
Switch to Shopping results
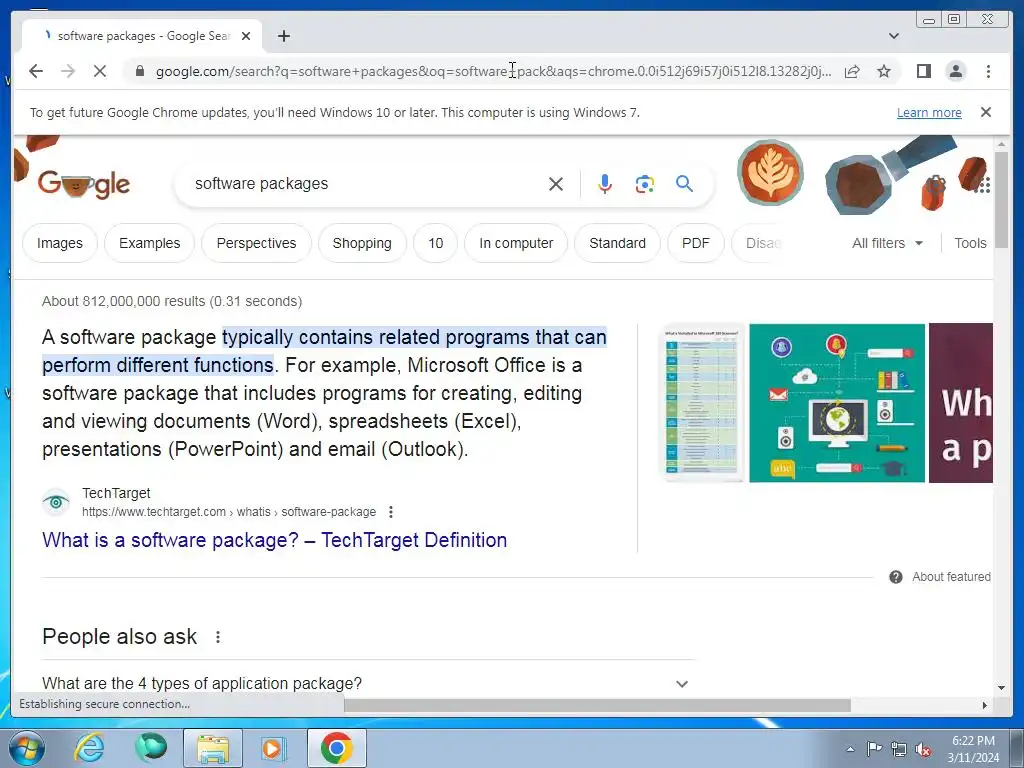click(362, 243)
